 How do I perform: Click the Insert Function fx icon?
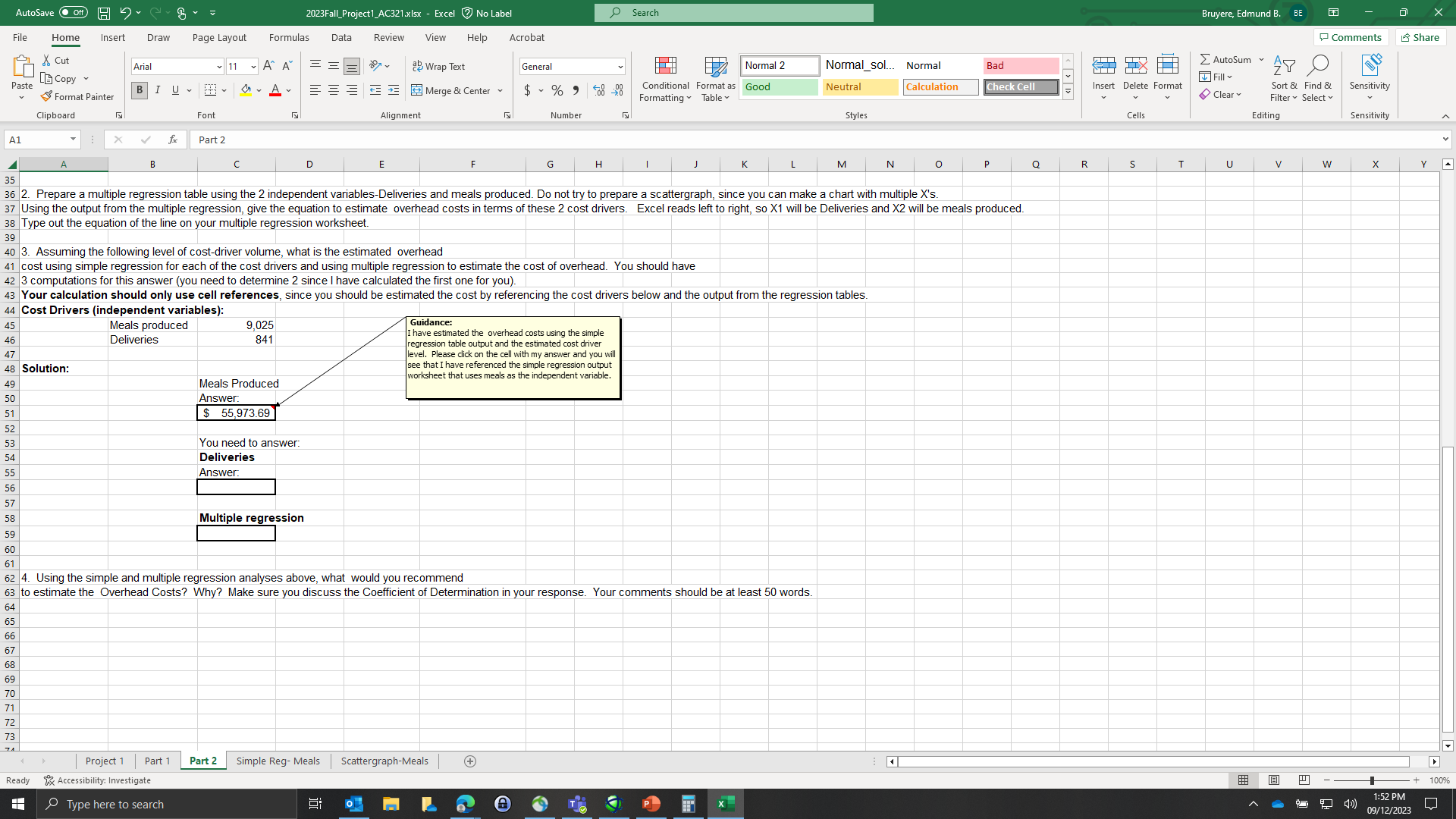tap(173, 140)
